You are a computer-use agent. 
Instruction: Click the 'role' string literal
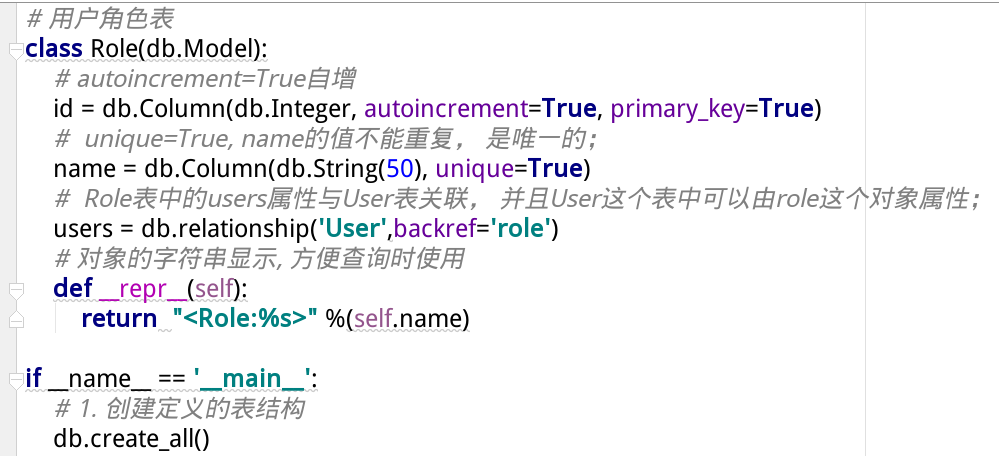pyautogui.click(x=520, y=229)
